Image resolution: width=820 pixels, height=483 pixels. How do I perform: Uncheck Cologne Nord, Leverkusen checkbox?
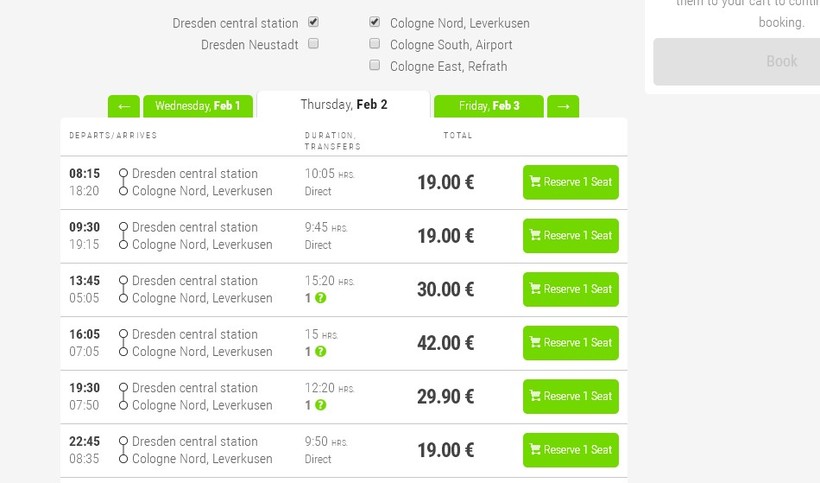(375, 22)
